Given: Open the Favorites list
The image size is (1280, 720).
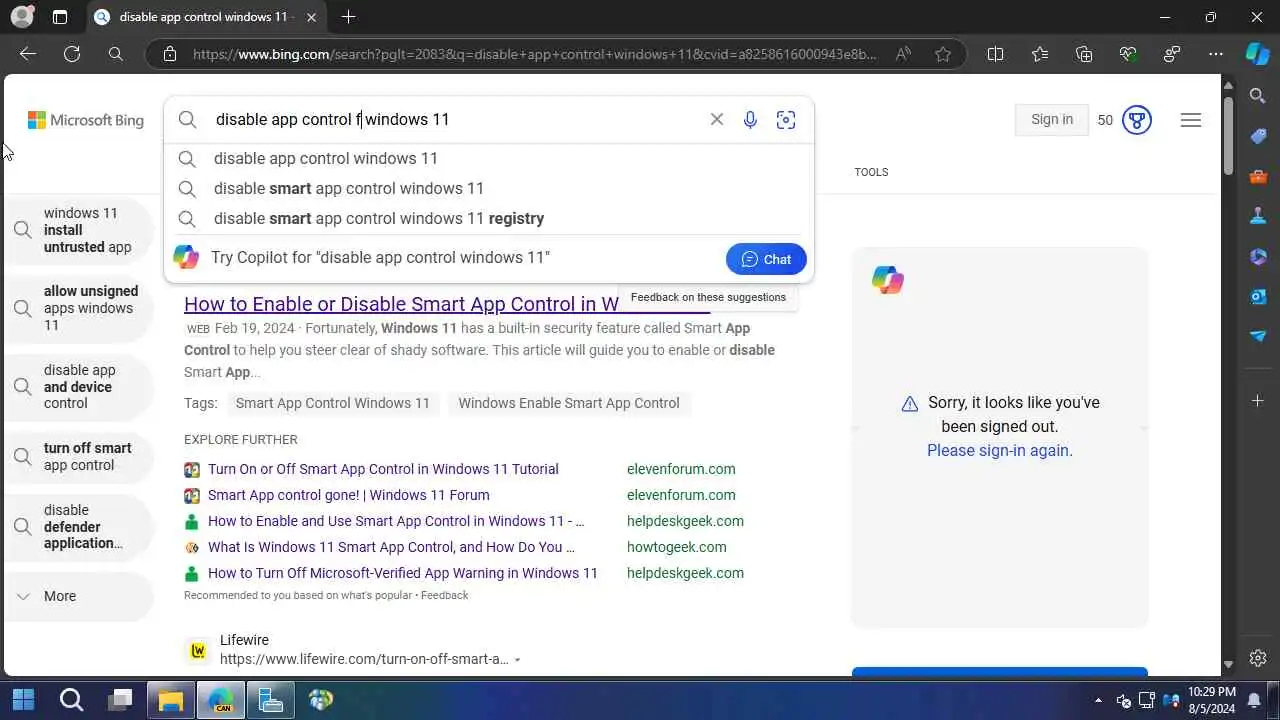Looking at the screenshot, I should coord(1040,54).
